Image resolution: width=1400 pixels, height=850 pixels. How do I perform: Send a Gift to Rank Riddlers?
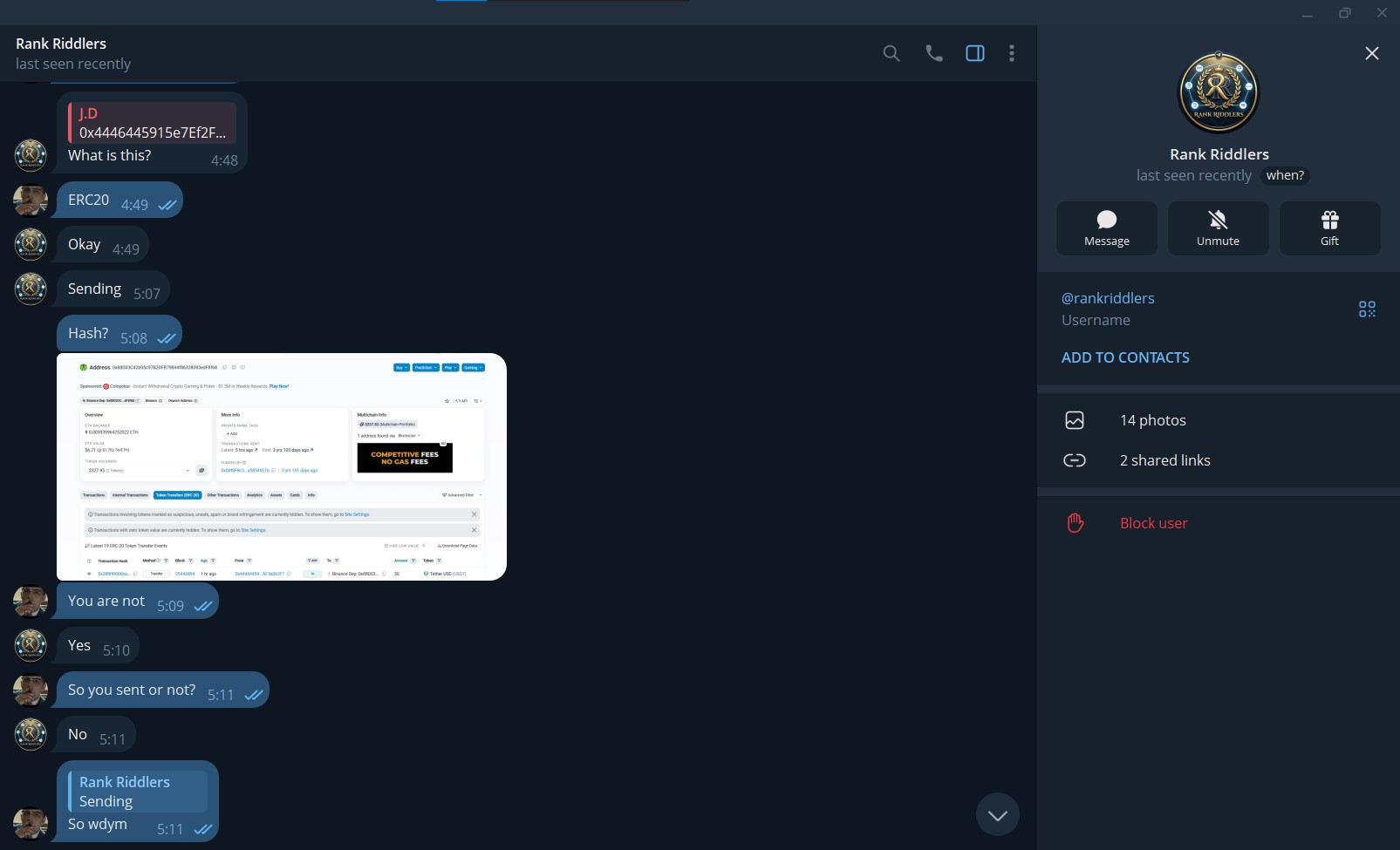[1330, 228]
